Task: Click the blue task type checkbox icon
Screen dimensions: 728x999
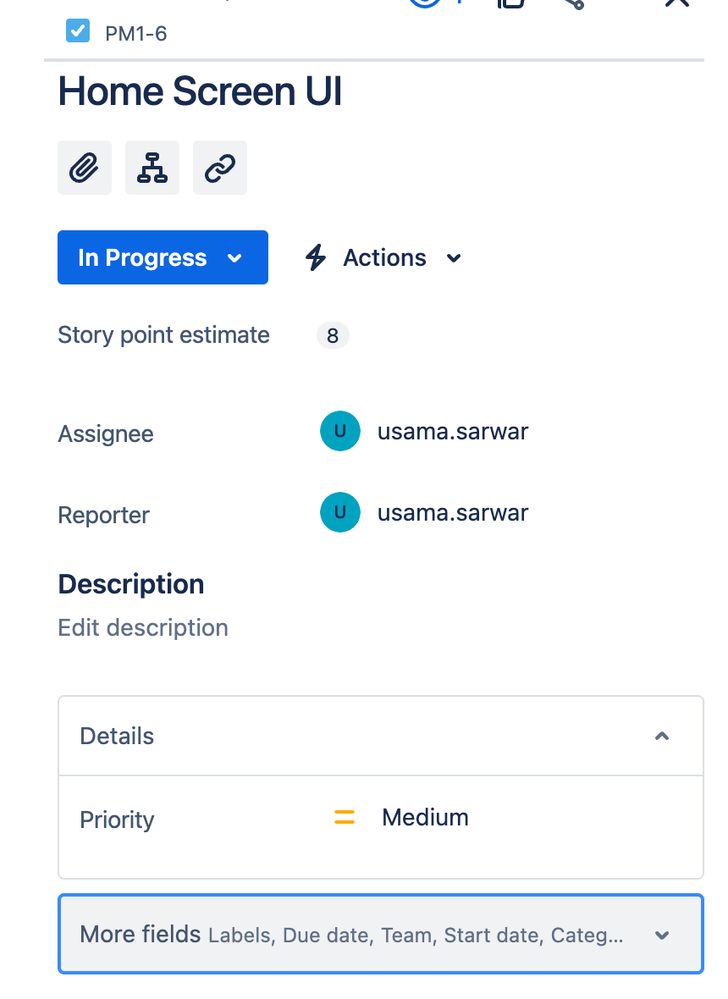Action: click(78, 31)
